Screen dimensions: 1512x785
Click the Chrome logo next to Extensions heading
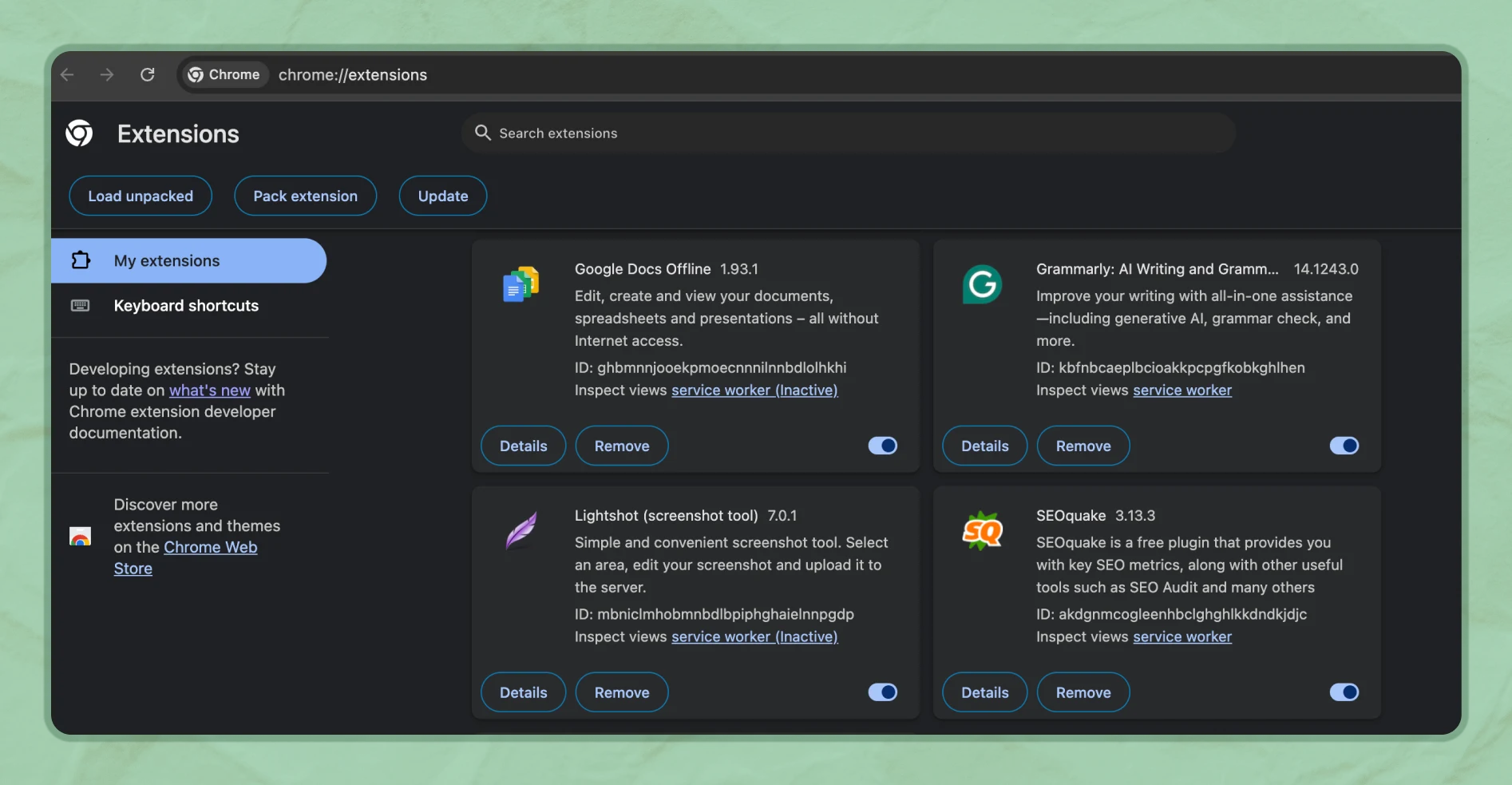(x=79, y=133)
